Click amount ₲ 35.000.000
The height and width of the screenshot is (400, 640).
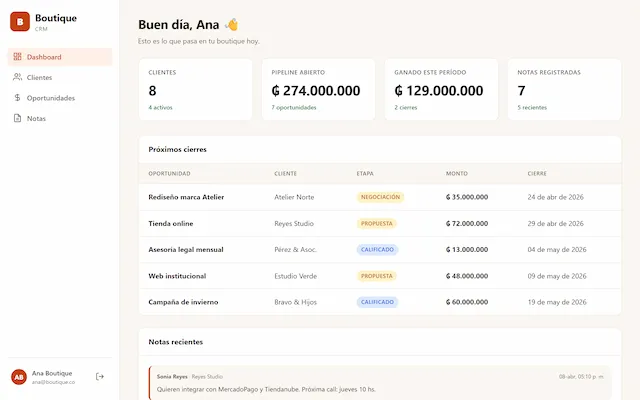tap(467, 197)
